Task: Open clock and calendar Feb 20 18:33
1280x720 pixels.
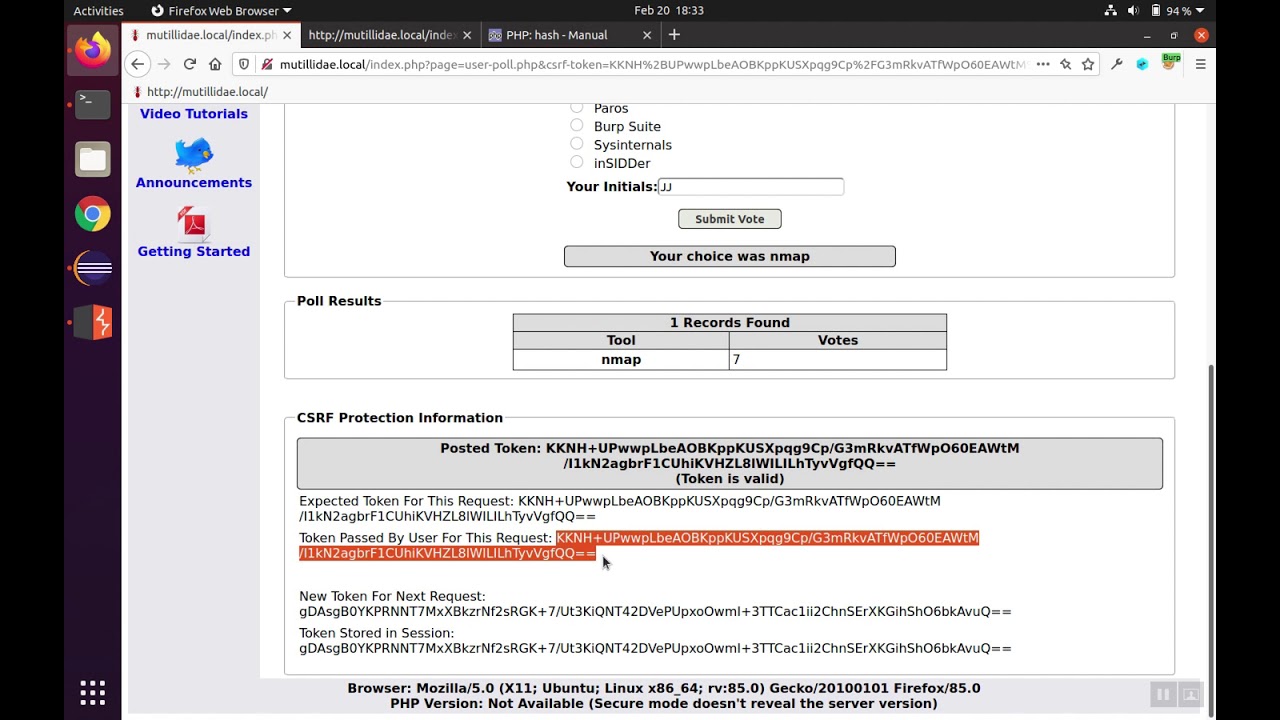Action: (x=669, y=10)
